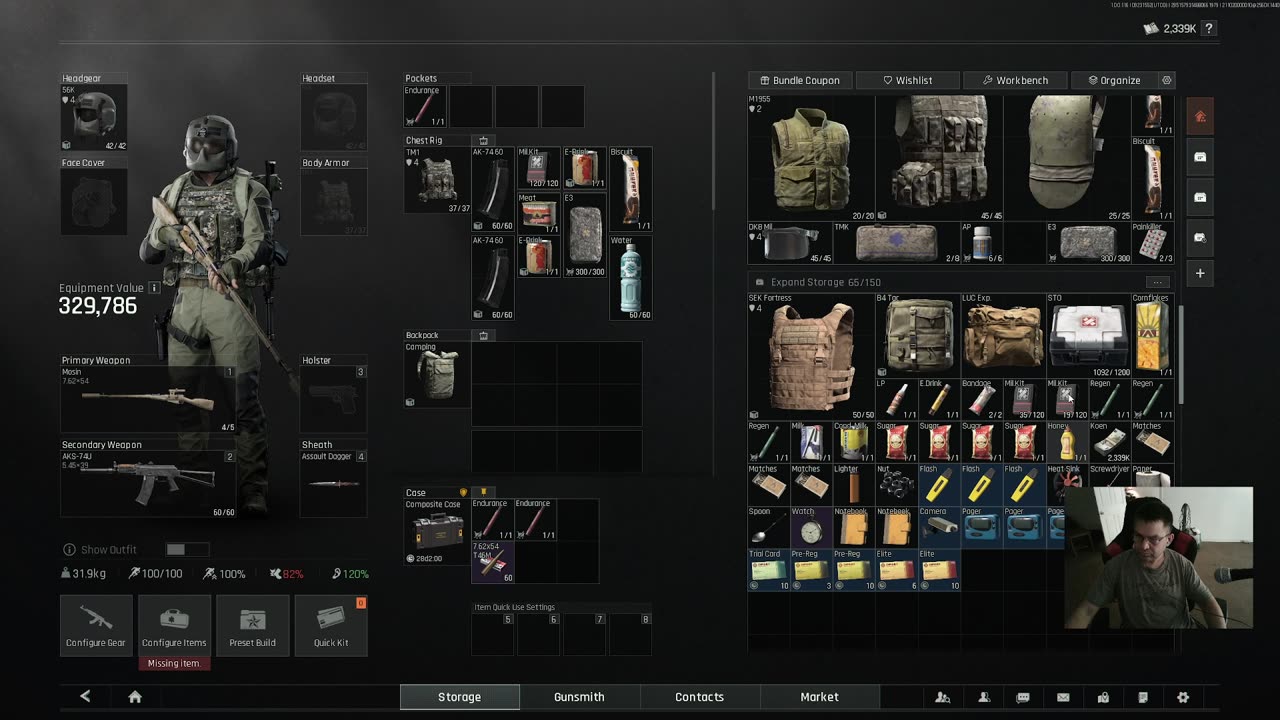The height and width of the screenshot is (720, 1280).
Task: Select the Cornflakes food item
Action: pos(1151,335)
